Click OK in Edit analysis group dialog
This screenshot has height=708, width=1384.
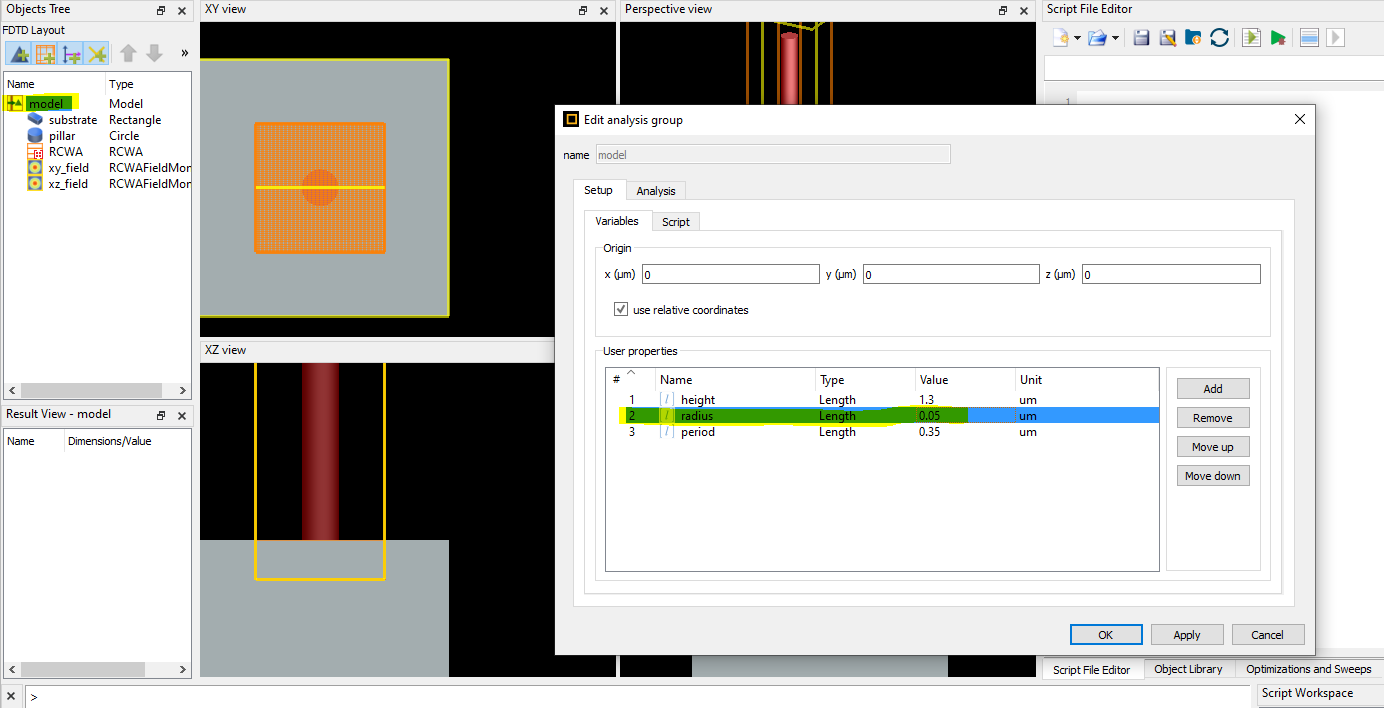click(1105, 635)
